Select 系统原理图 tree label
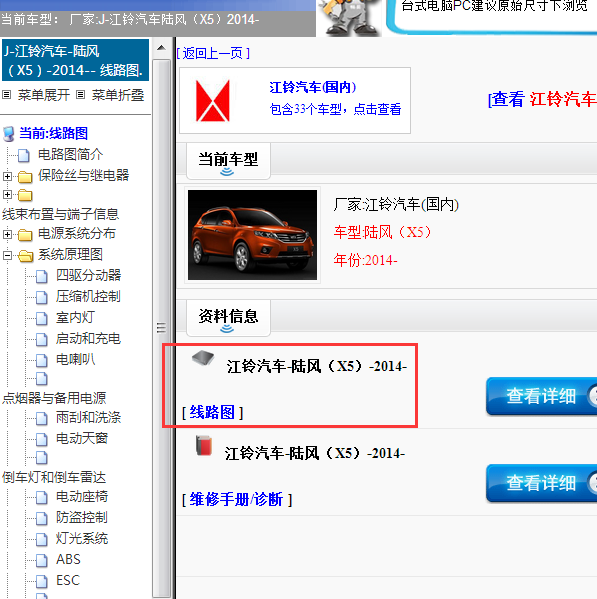This screenshot has height=599, width=597. point(70,254)
